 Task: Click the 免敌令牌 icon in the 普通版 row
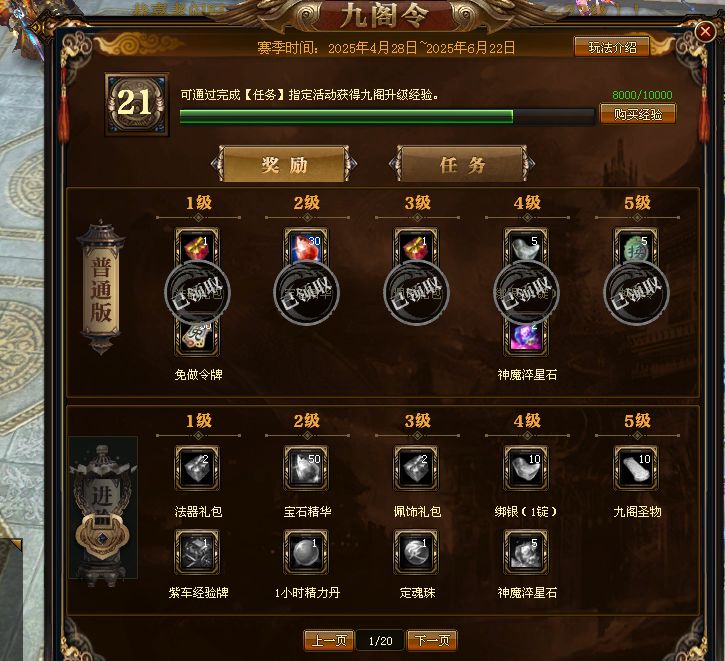pos(197,338)
